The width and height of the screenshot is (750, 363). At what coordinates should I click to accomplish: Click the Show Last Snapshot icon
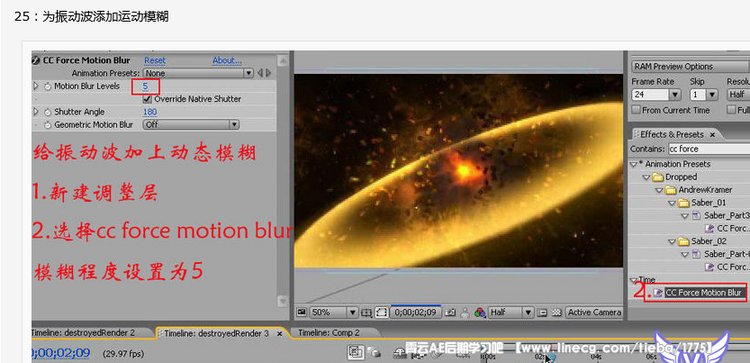(464, 313)
